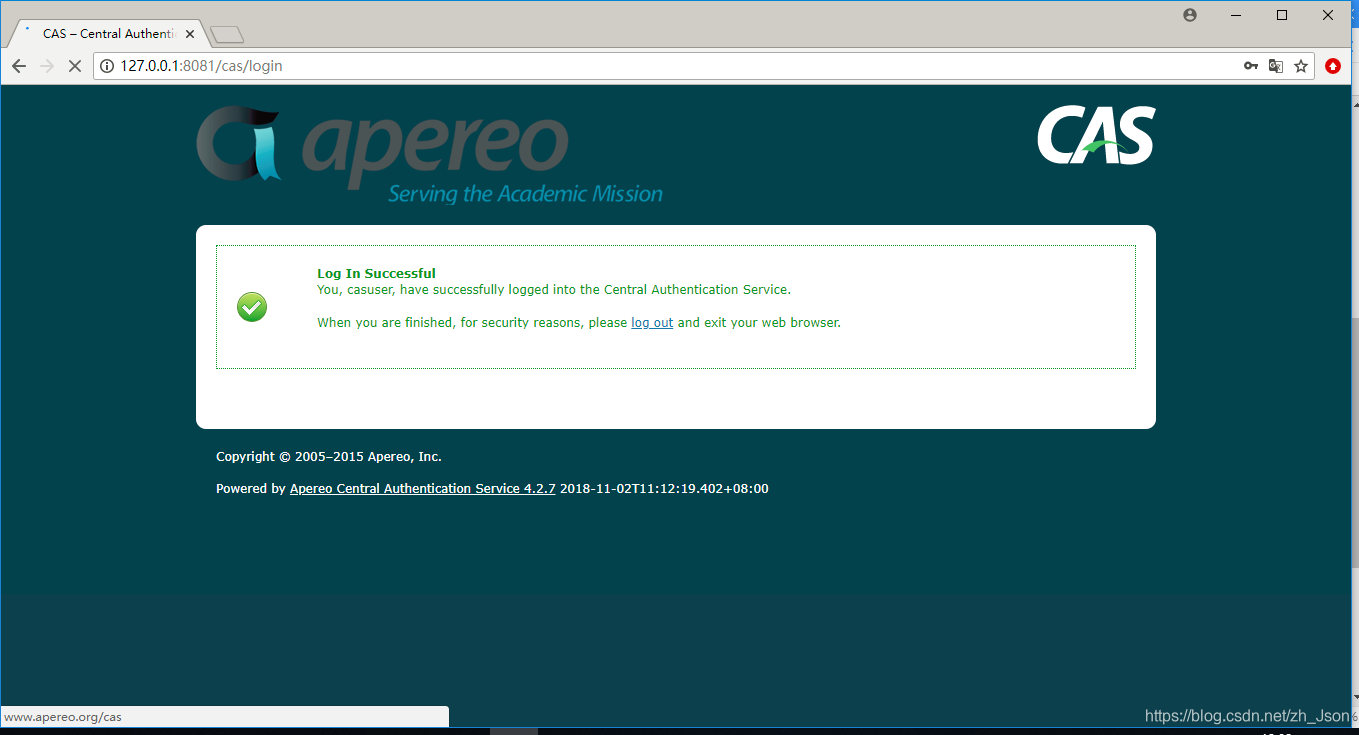Image resolution: width=1359 pixels, height=735 pixels.
Task: Maximize the browser window
Action: click(1282, 15)
